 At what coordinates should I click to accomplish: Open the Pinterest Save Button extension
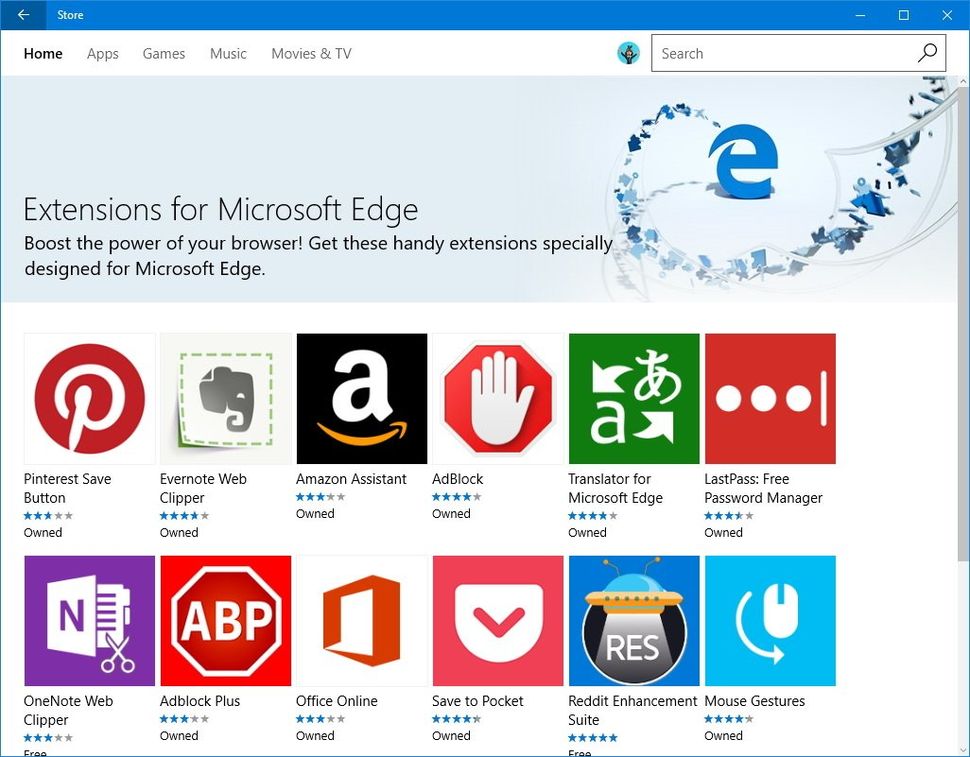coord(89,398)
